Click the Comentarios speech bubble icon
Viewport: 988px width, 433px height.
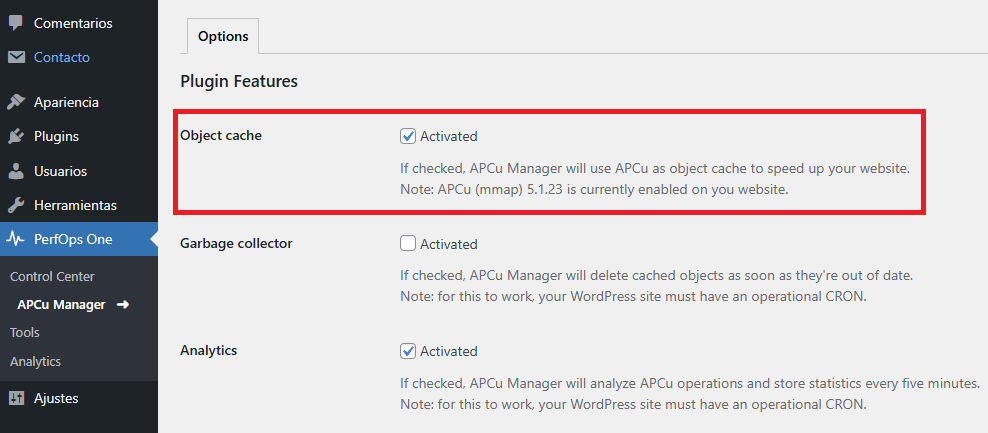[16, 22]
